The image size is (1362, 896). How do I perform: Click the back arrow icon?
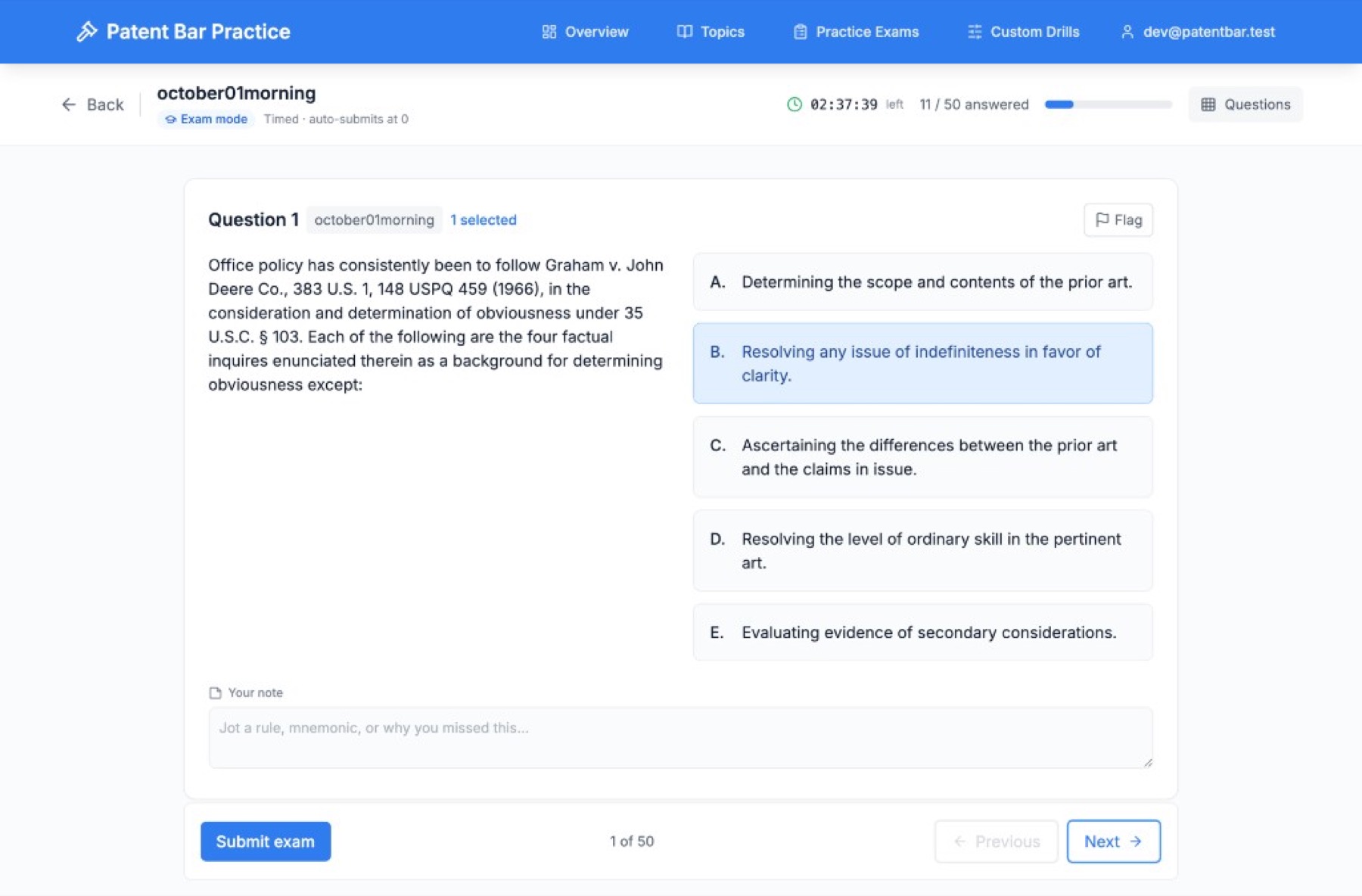pyautogui.click(x=69, y=104)
